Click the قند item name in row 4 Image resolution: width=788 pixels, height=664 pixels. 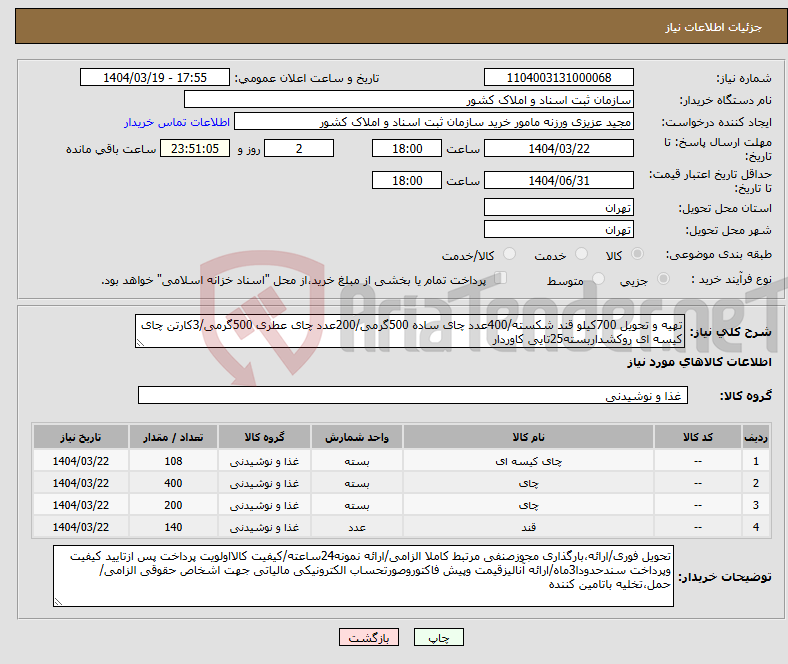pyautogui.click(x=528, y=527)
